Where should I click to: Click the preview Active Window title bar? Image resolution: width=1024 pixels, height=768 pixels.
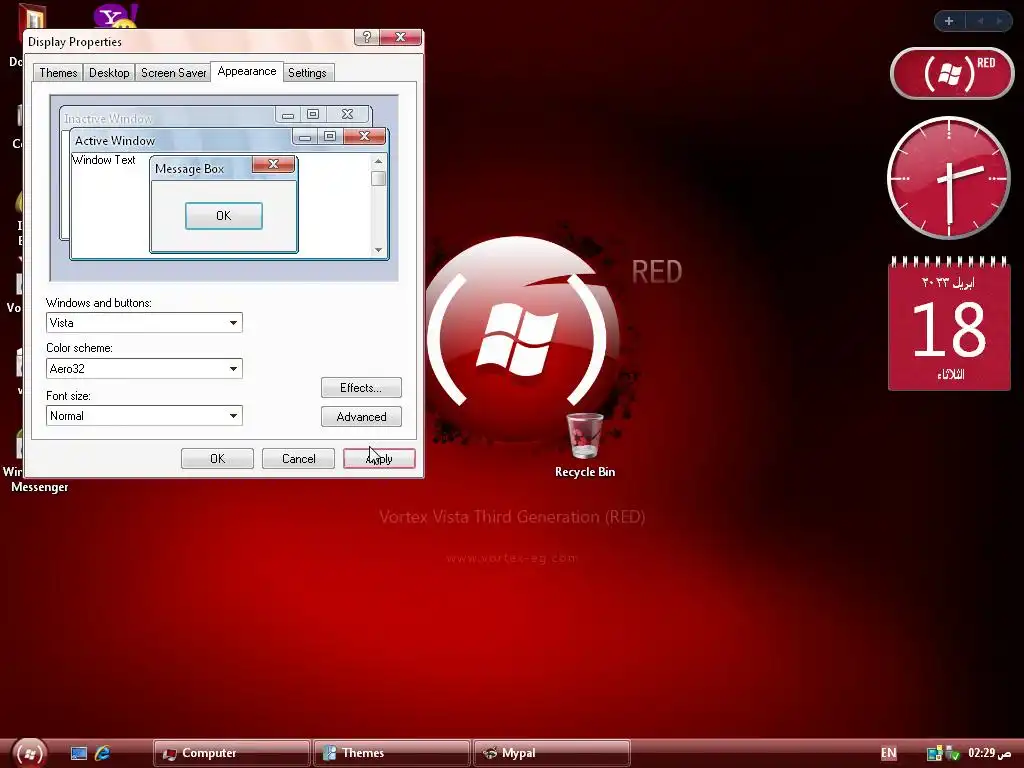point(180,140)
